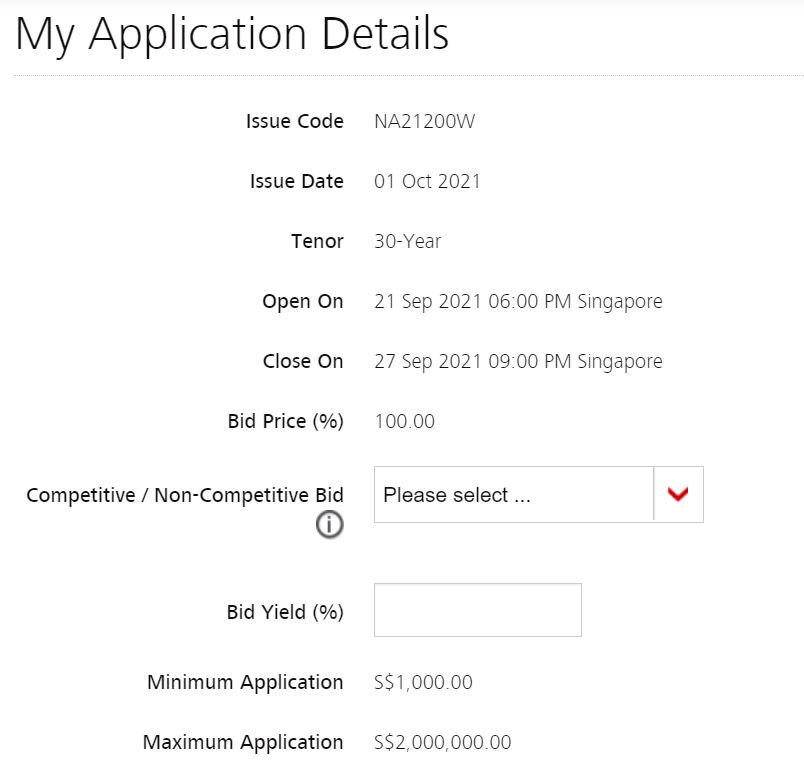Select the issue code NA21200W text
This screenshot has height=762, width=804.
(x=425, y=122)
